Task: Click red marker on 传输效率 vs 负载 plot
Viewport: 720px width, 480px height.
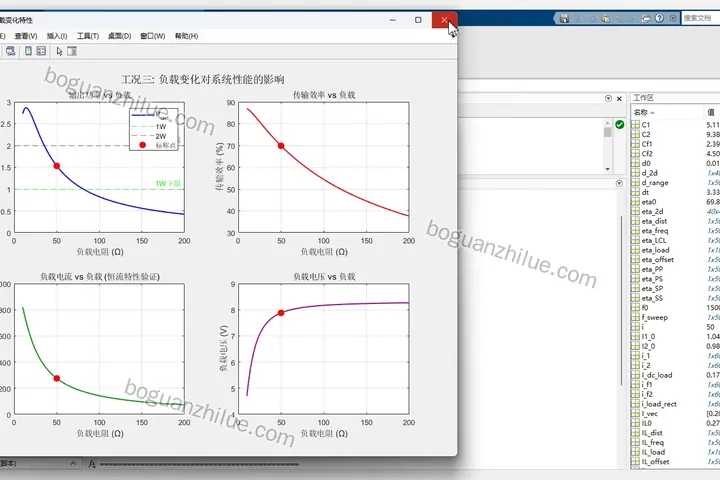Action: click(x=281, y=146)
